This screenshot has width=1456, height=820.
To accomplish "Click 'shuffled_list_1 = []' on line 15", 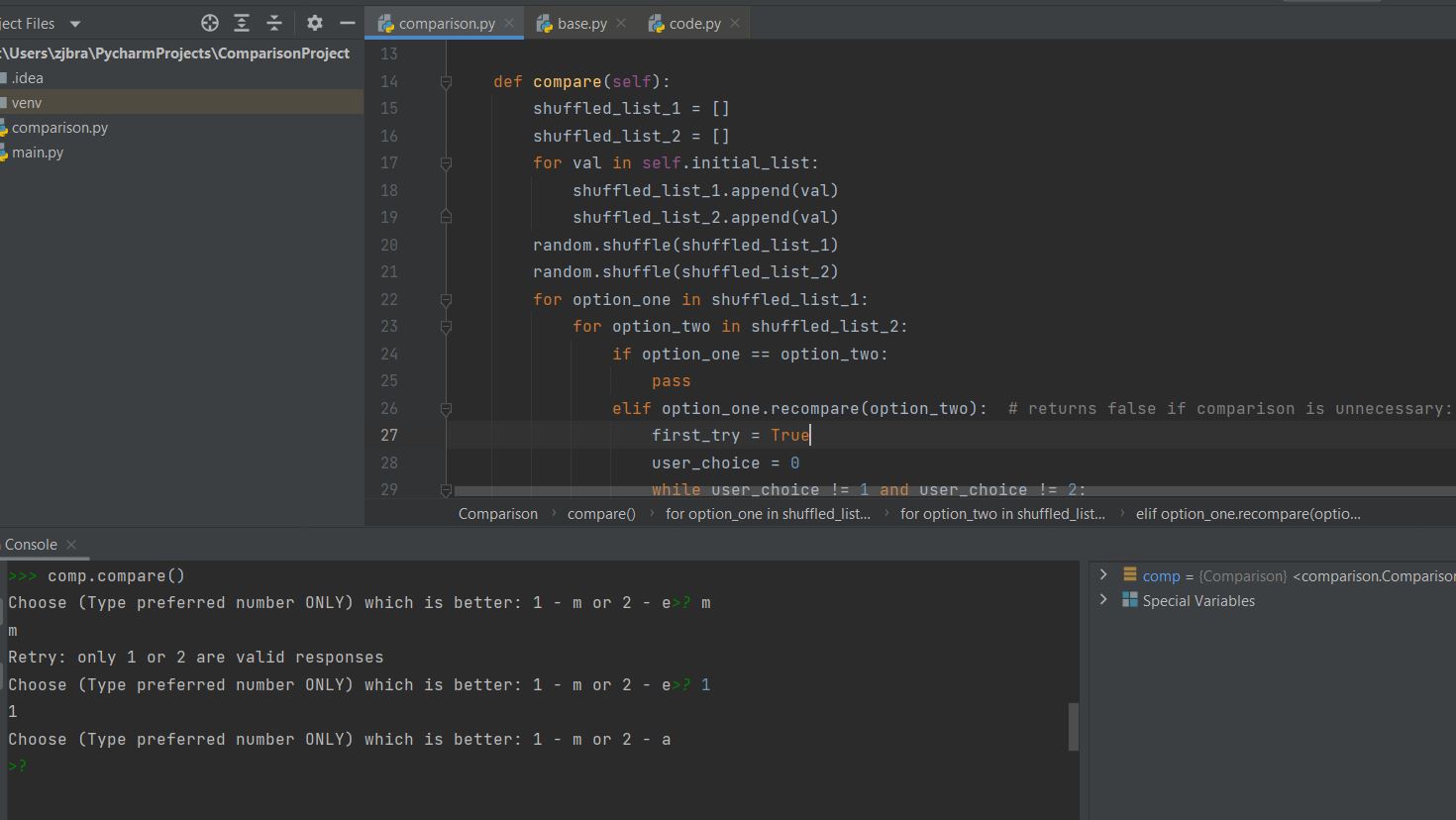I will pos(631,108).
